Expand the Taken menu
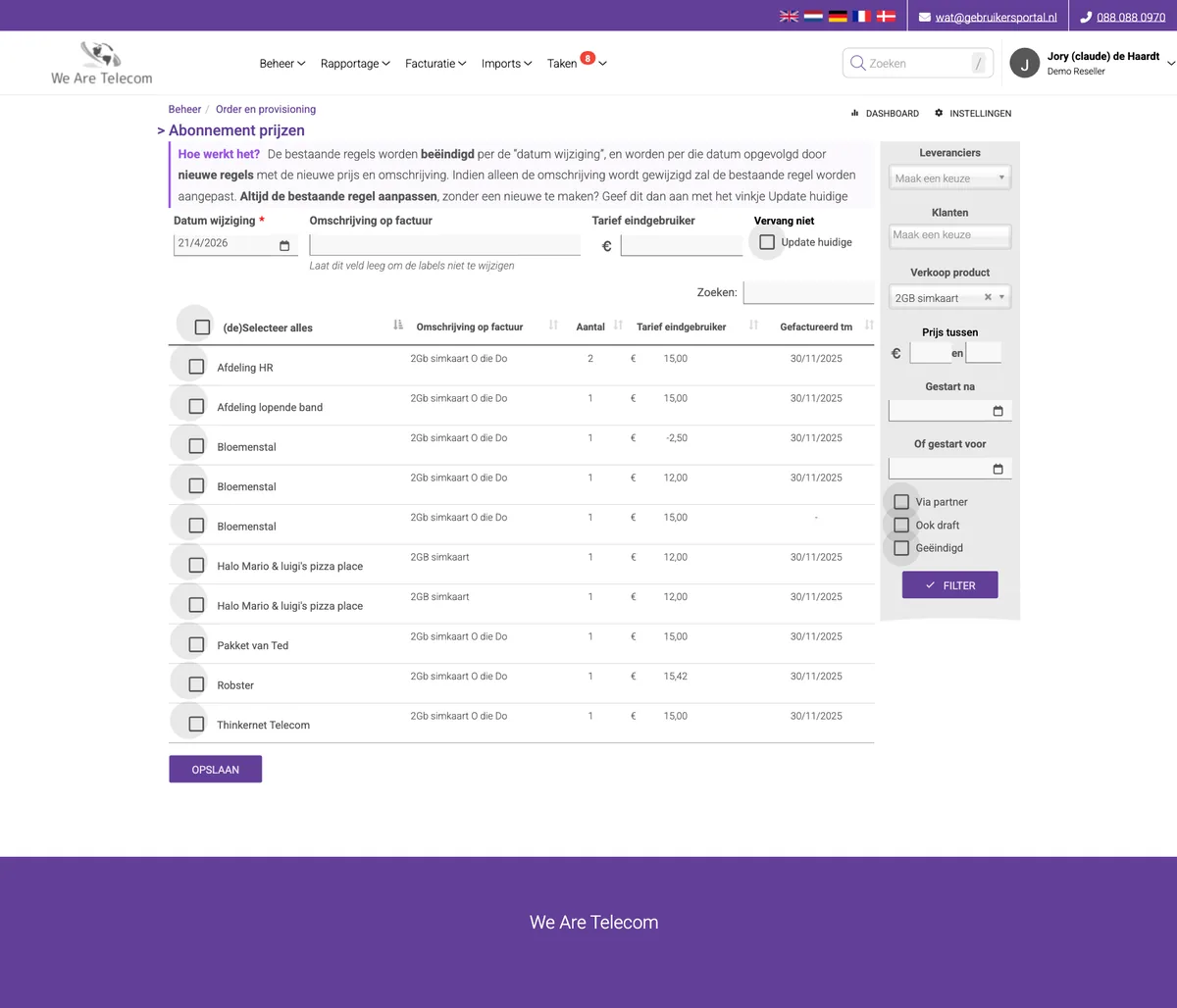Image resolution: width=1177 pixels, height=1008 pixels. (577, 63)
